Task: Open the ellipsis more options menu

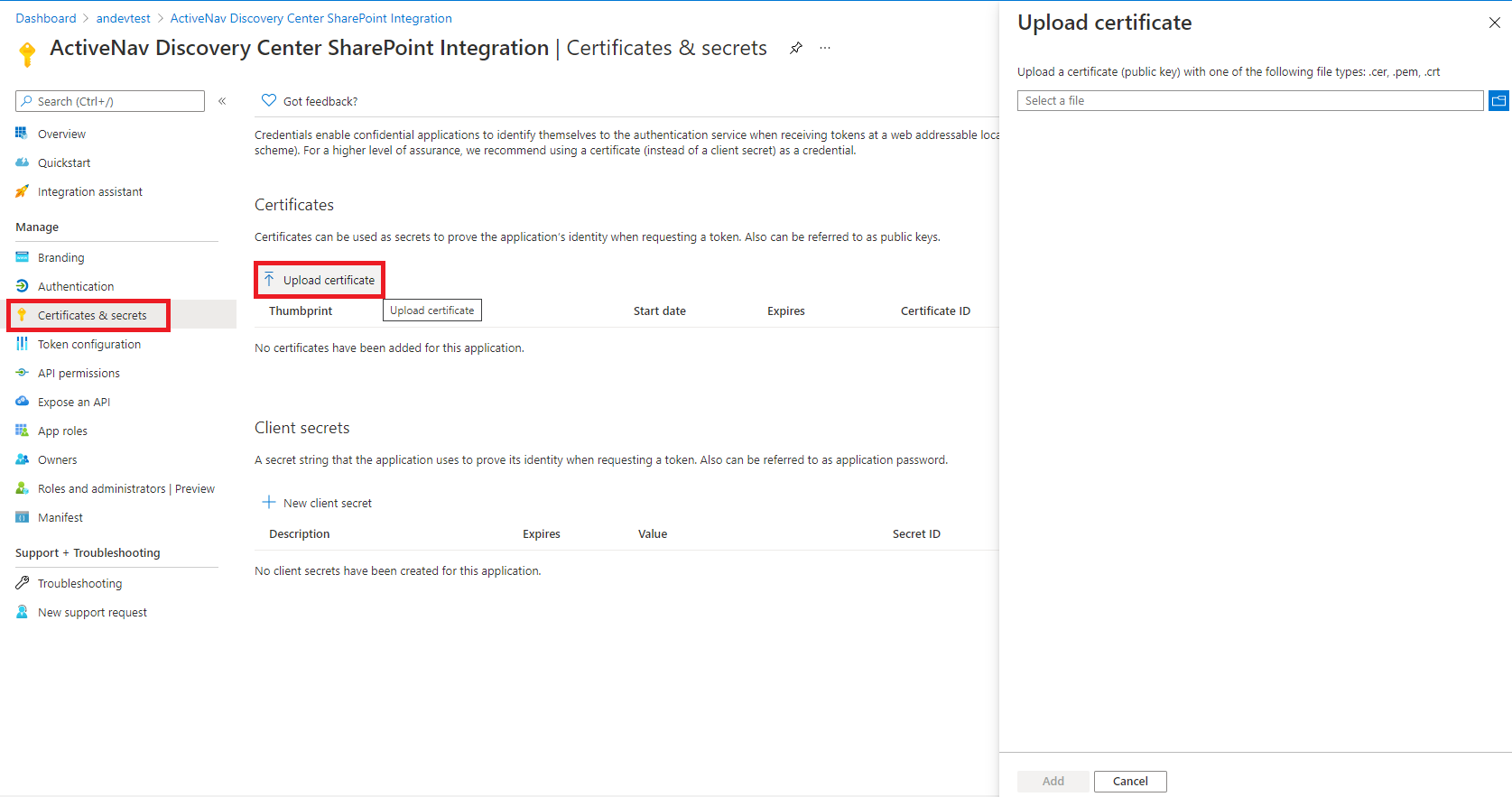Action: [x=825, y=49]
